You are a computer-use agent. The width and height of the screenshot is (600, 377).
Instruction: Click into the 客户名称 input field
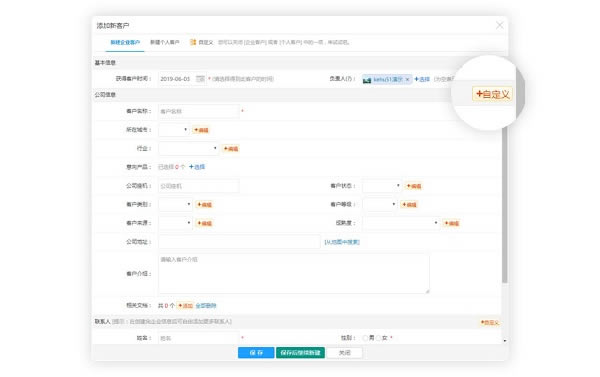[199, 111]
